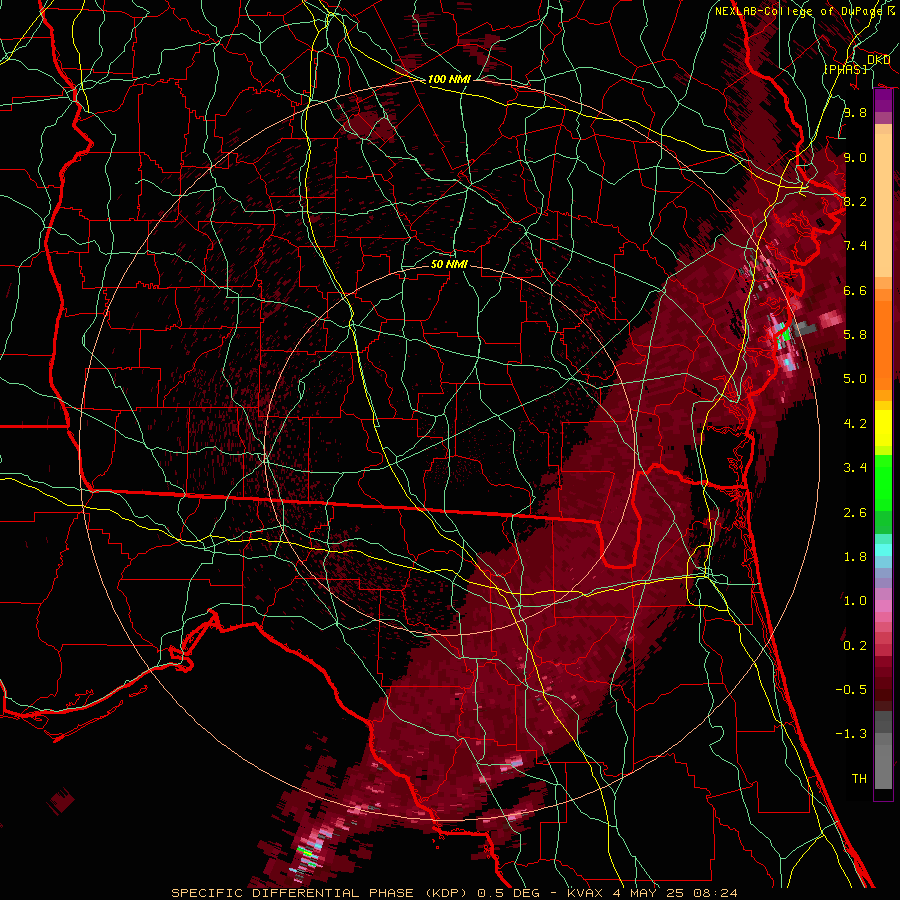Click the 5.0 value on the color scale
This screenshot has width=900, height=900.
click(855, 379)
